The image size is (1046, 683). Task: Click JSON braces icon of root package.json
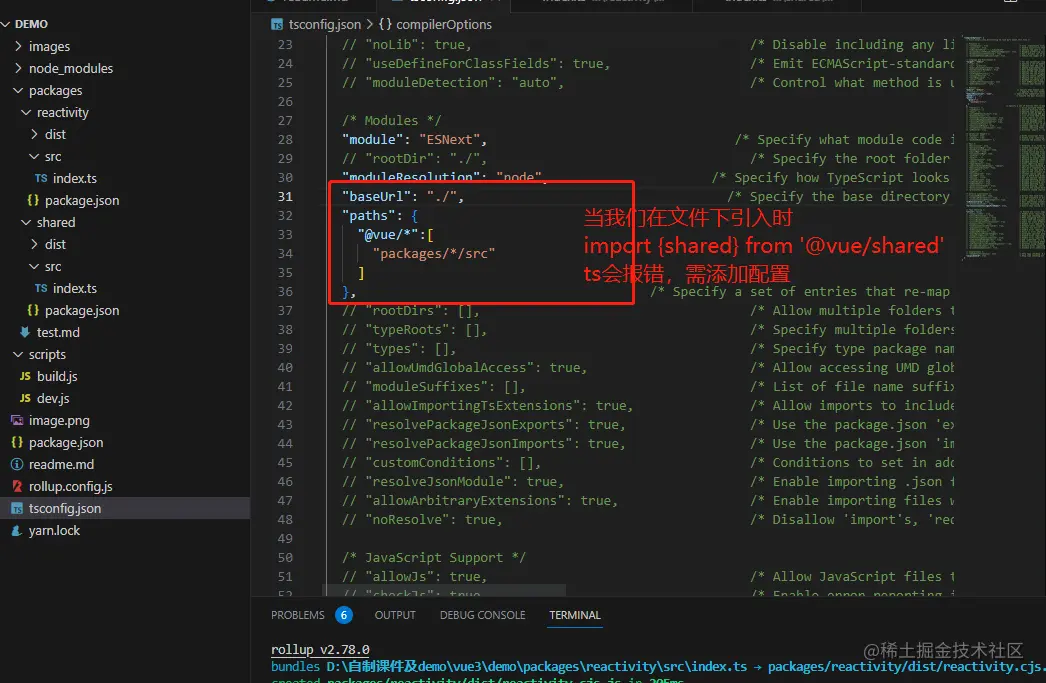pos(17,442)
